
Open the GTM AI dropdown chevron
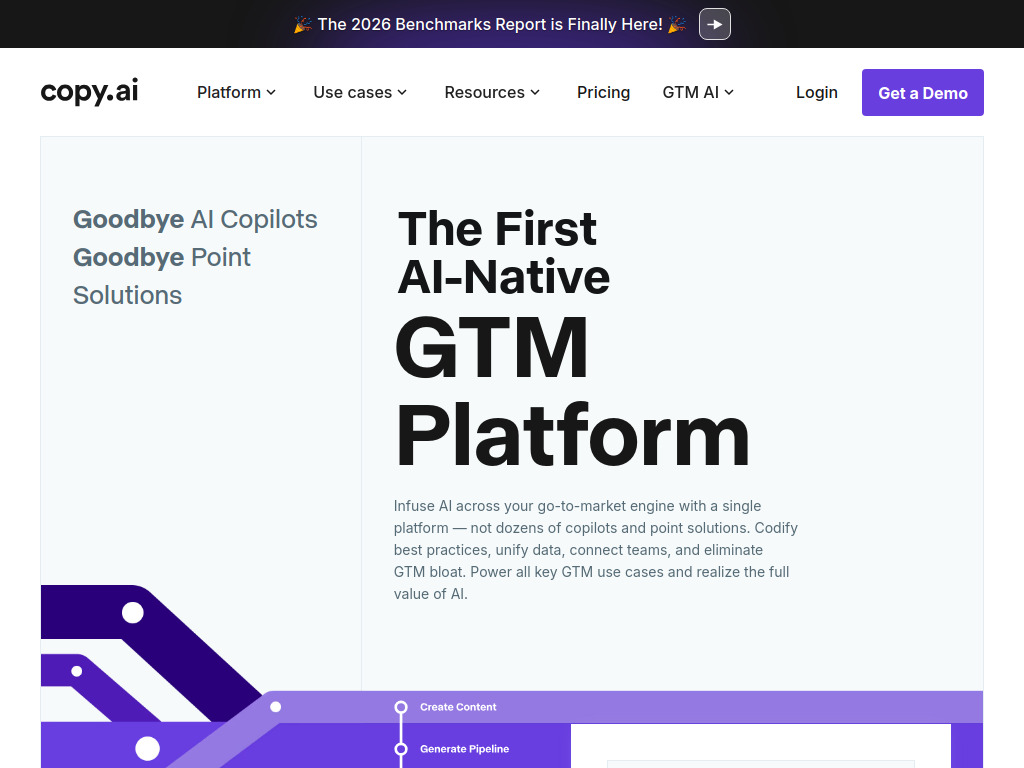(729, 92)
